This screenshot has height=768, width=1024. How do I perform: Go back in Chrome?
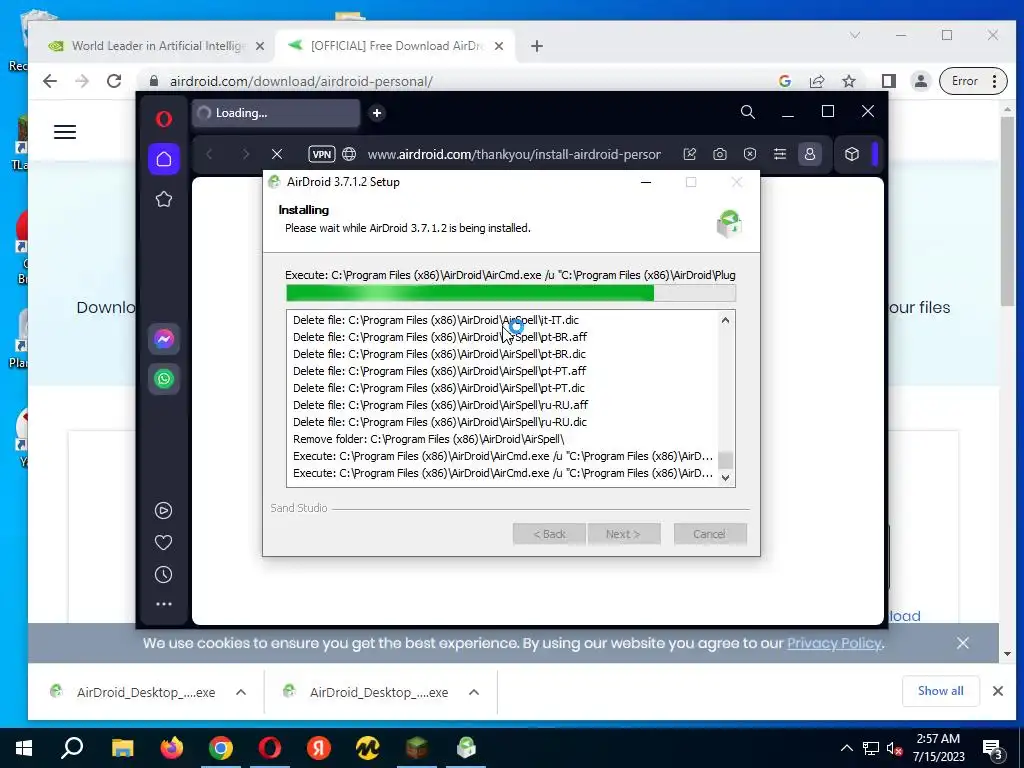[x=50, y=81]
